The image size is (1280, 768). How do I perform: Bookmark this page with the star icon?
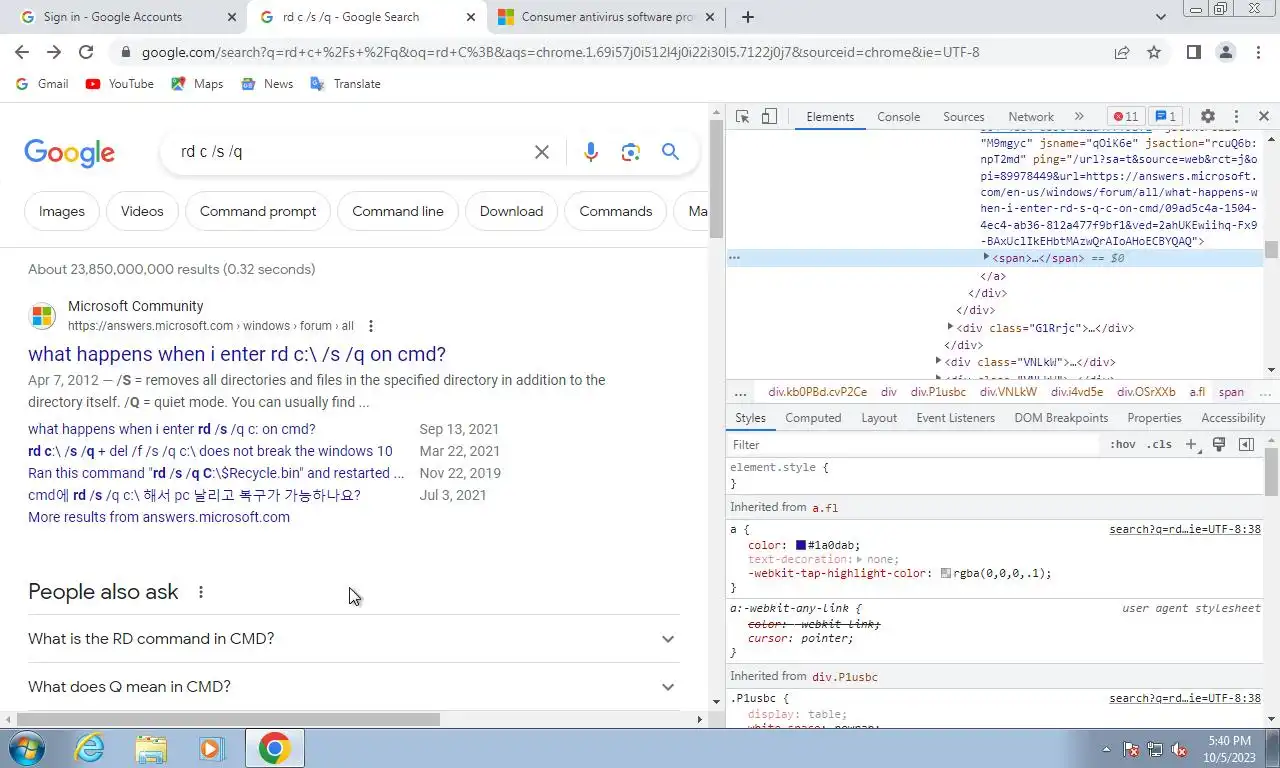click(1154, 52)
